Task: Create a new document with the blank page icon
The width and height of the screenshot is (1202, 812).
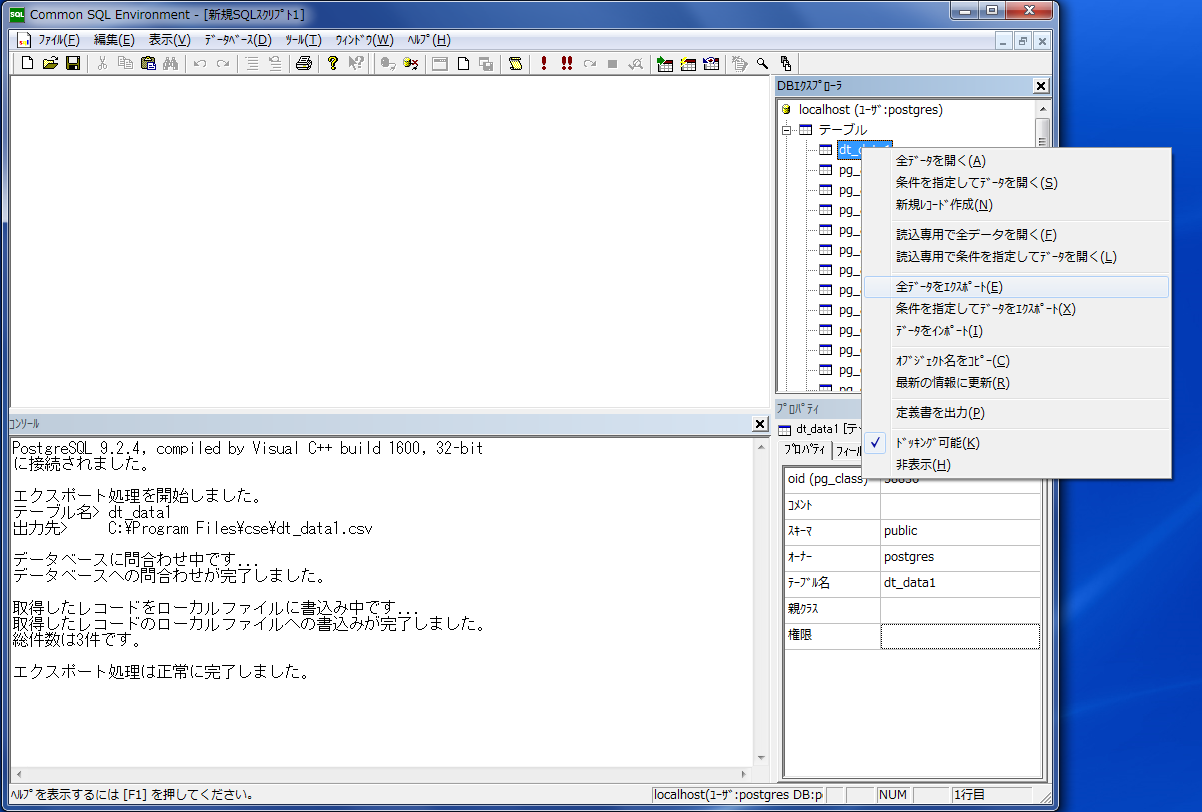Action: pos(28,63)
